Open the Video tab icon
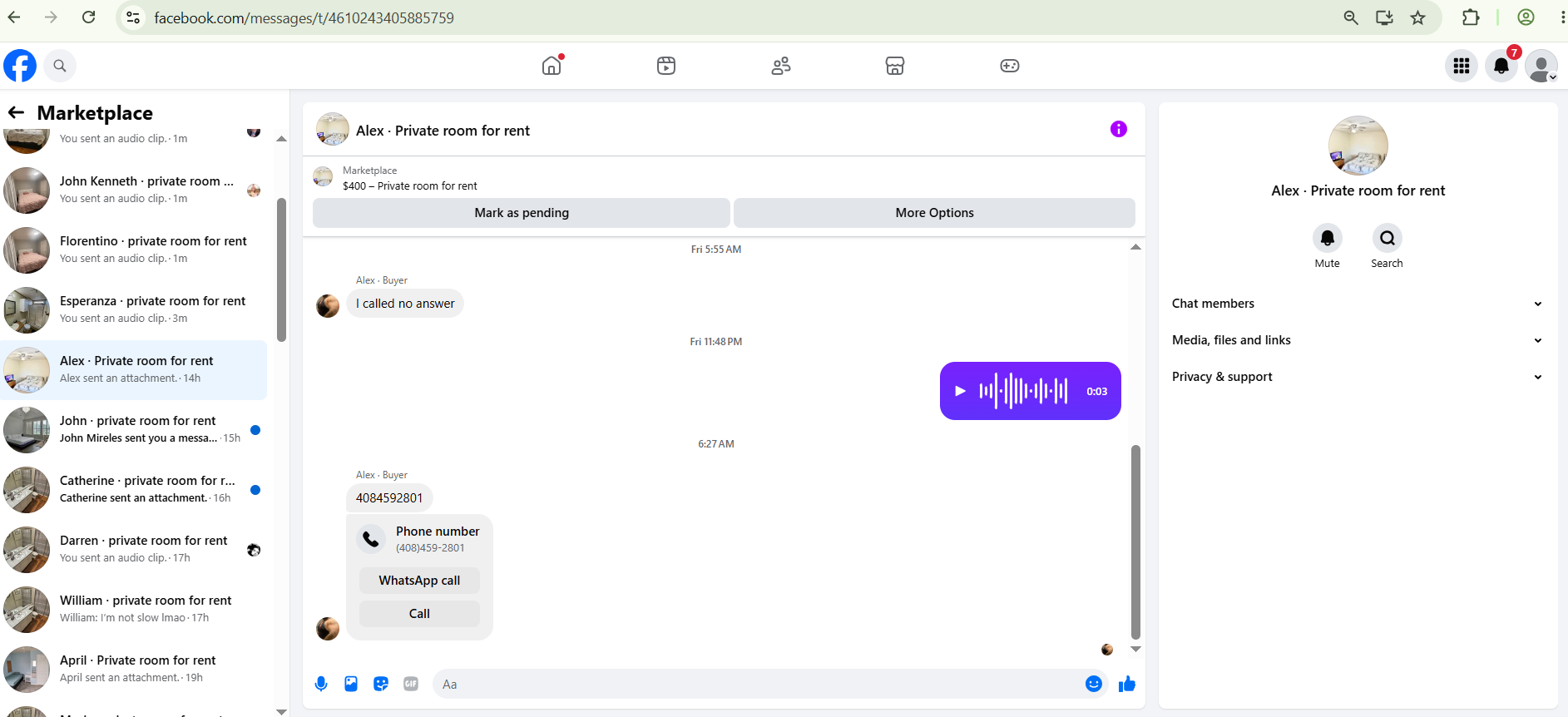Viewport: 1568px width, 717px height. click(666, 66)
